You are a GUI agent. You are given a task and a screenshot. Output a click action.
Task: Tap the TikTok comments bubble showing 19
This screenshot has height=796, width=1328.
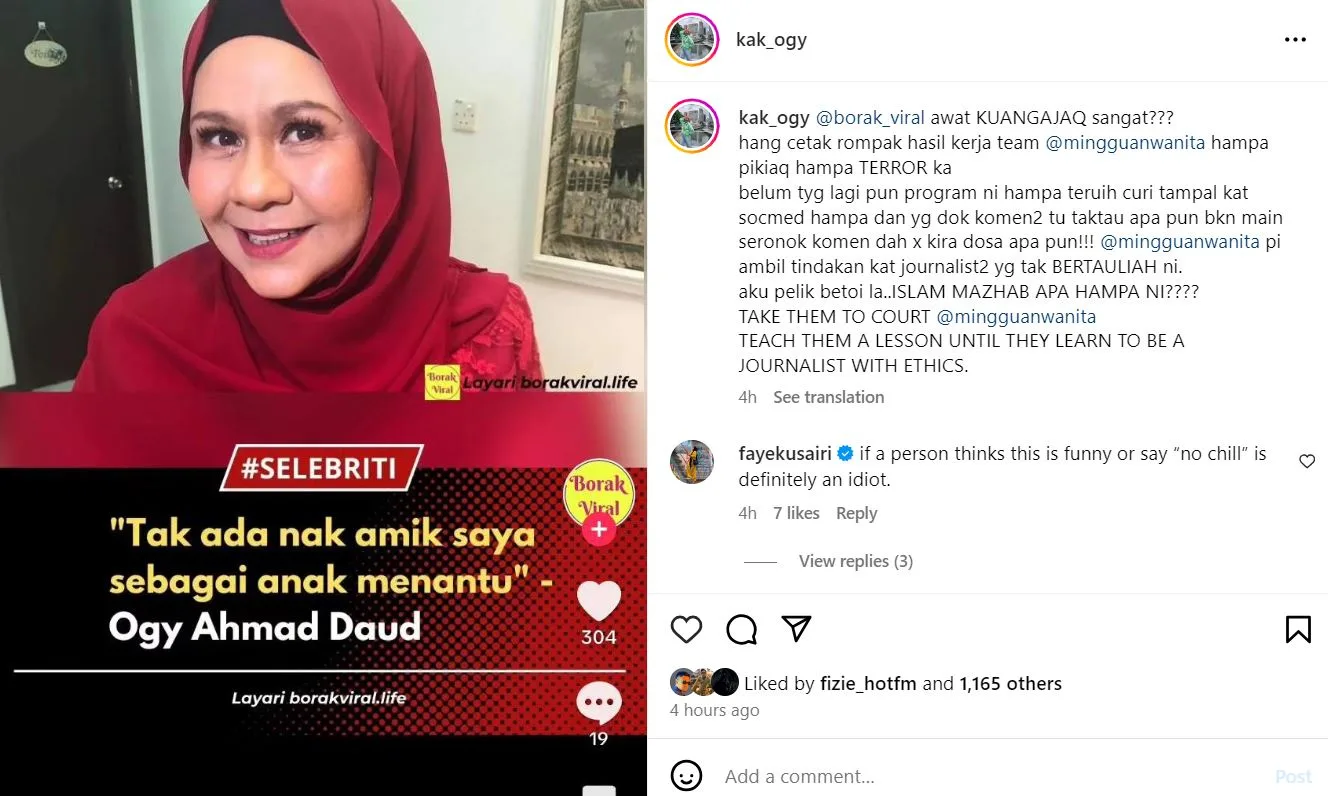point(599,704)
